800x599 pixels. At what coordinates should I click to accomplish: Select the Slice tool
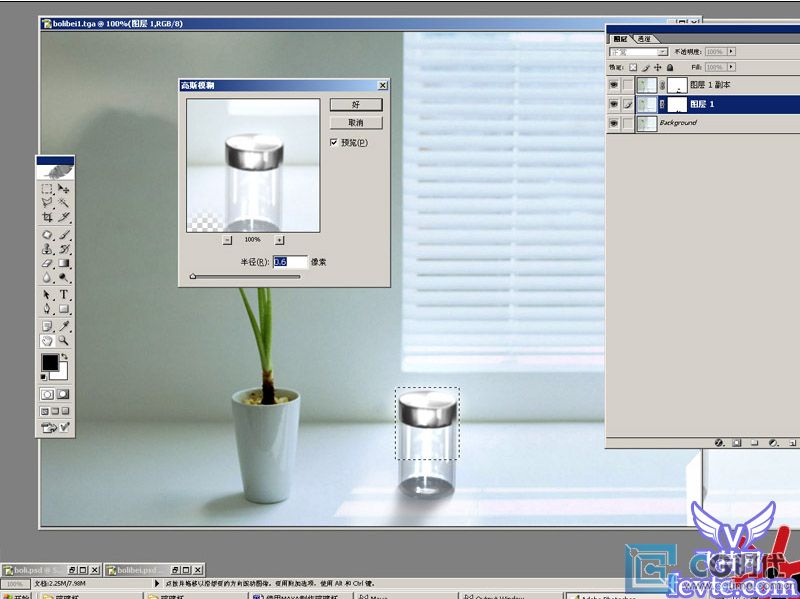coord(63,217)
